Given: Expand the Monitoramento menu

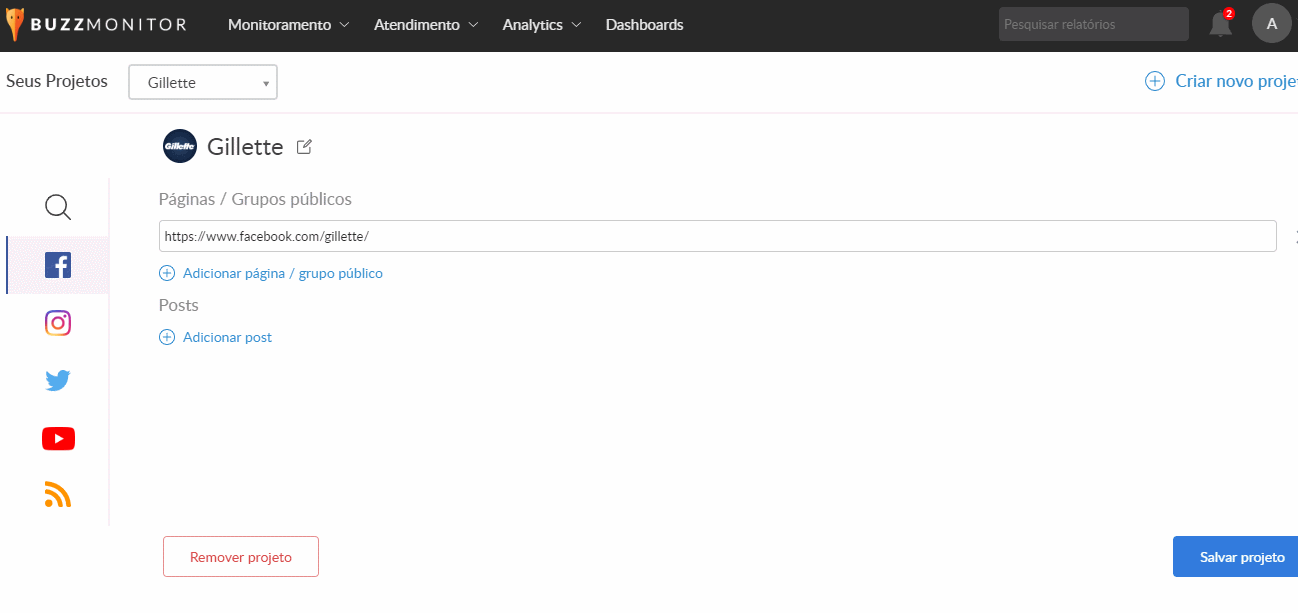Looking at the screenshot, I should coord(288,25).
